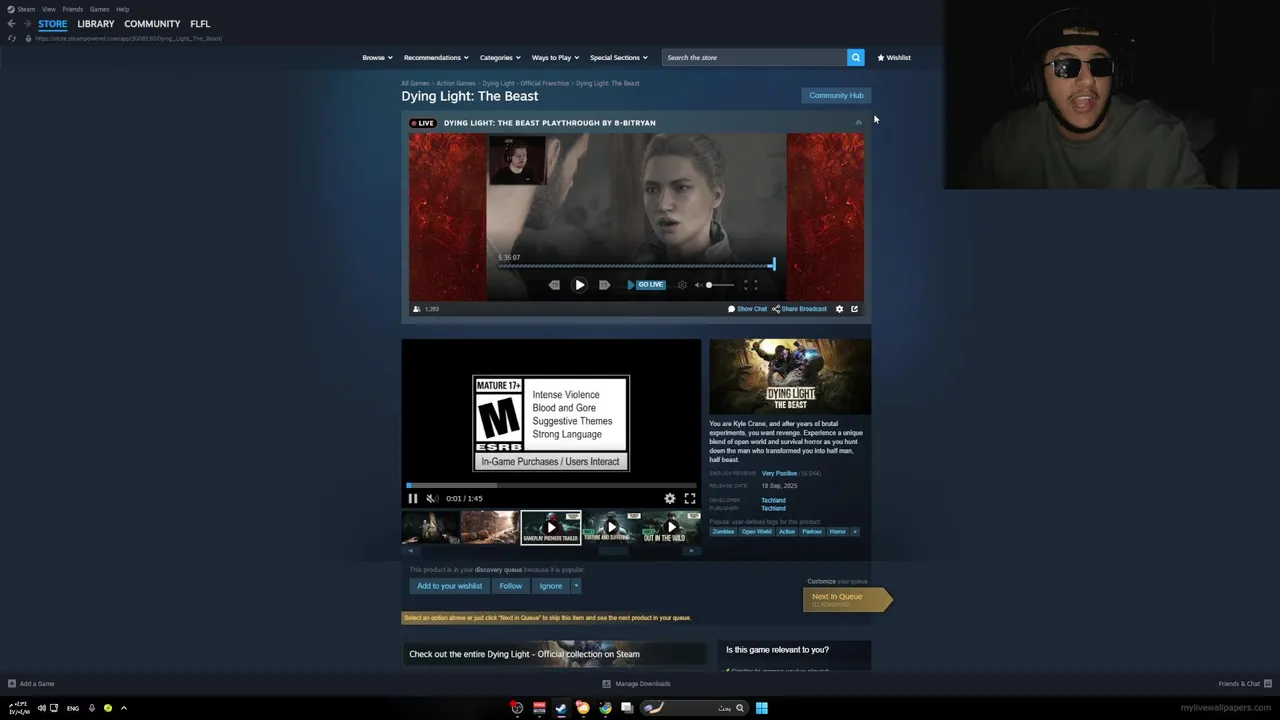This screenshot has height=720, width=1280.
Task: Open the STORE tab
Action: [53, 23]
